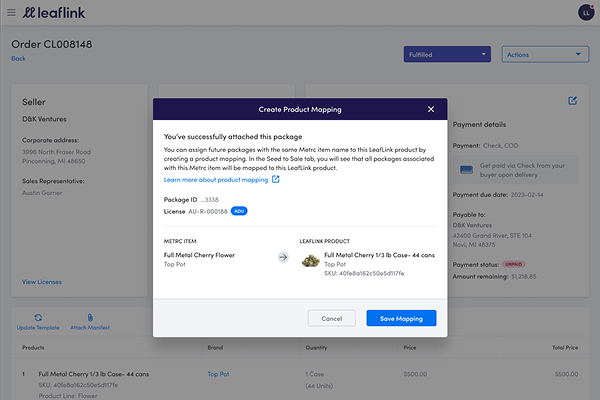The width and height of the screenshot is (600, 400).
Task: Click the You've successfully attached this package heading
Action: [x=233, y=137]
